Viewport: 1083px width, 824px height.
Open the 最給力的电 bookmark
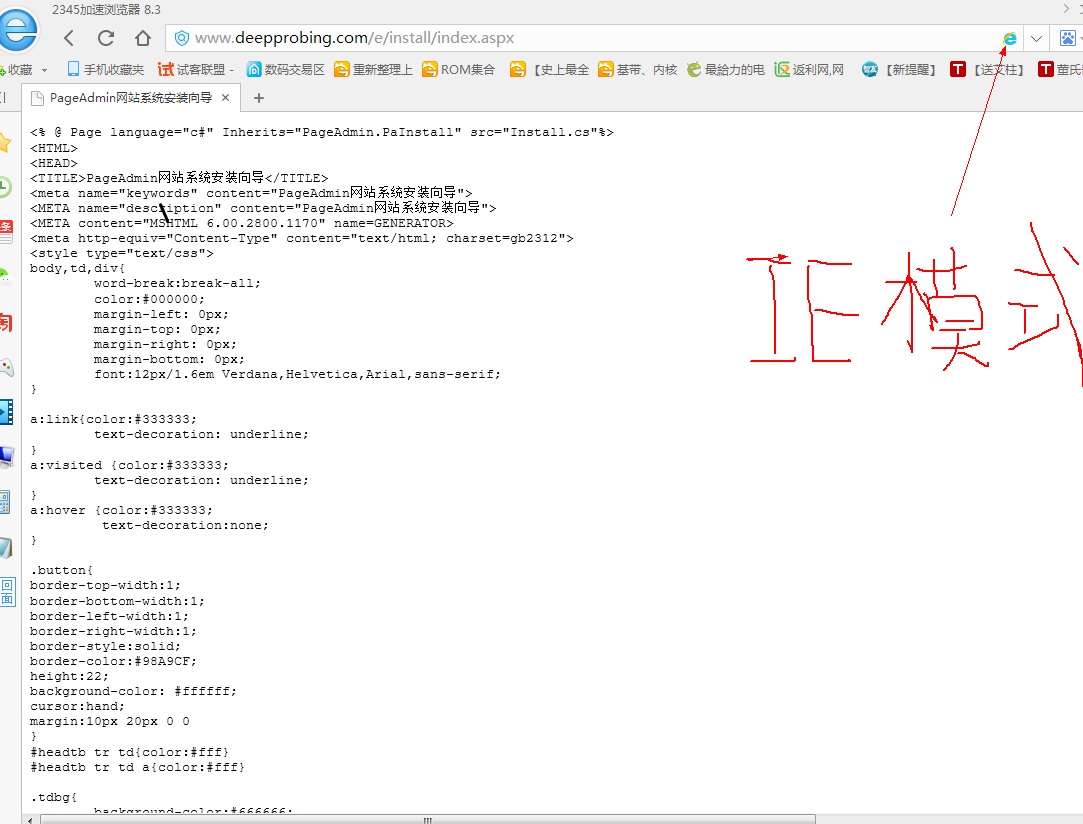point(726,70)
